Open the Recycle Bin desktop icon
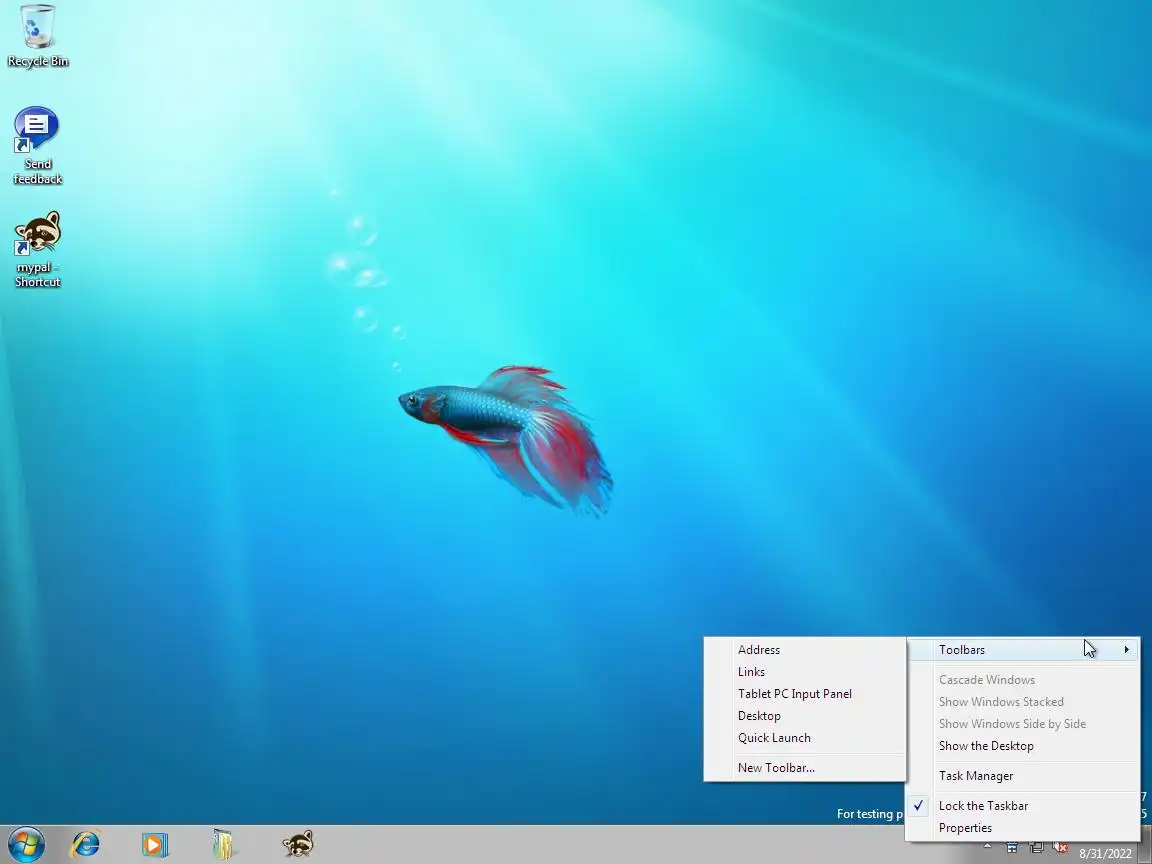This screenshot has width=1152, height=864. pyautogui.click(x=37, y=35)
